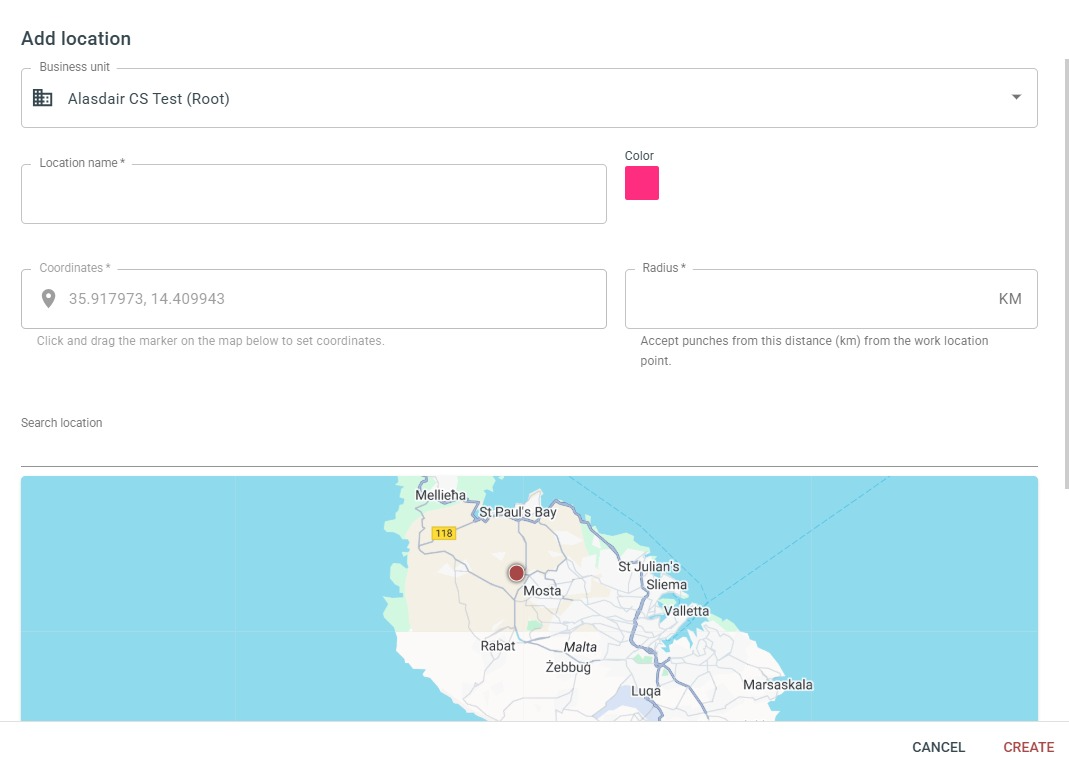1069x768 pixels.
Task: Click the business unit building icon
Action: (x=42, y=98)
